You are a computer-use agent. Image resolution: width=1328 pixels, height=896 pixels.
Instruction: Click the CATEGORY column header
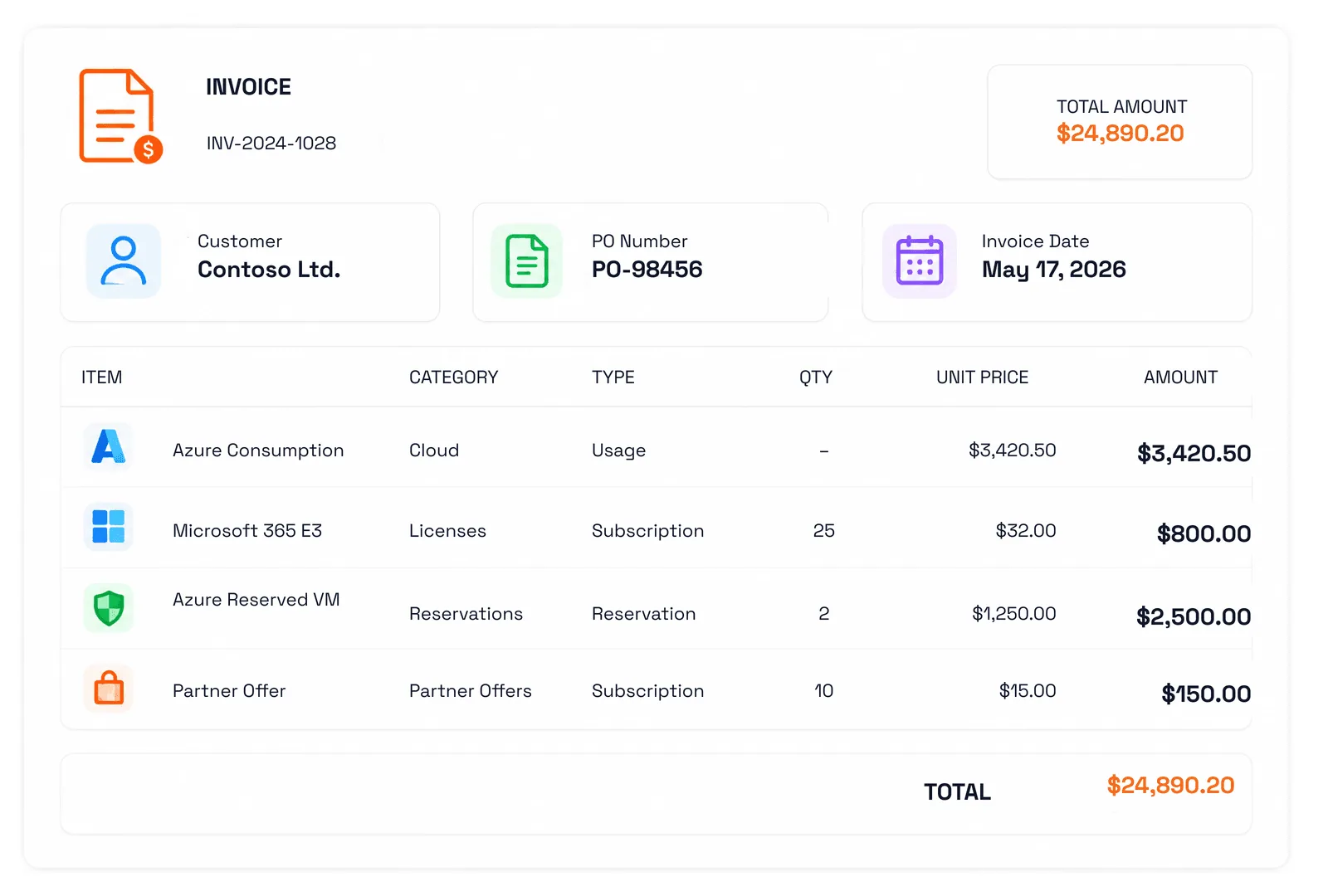coord(453,377)
